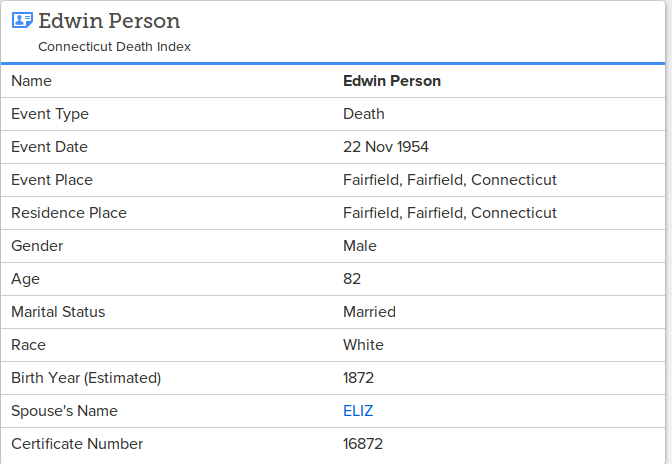This screenshot has width=672, height=464.
Task: Click the blue record card icon
Action: [22, 20]
